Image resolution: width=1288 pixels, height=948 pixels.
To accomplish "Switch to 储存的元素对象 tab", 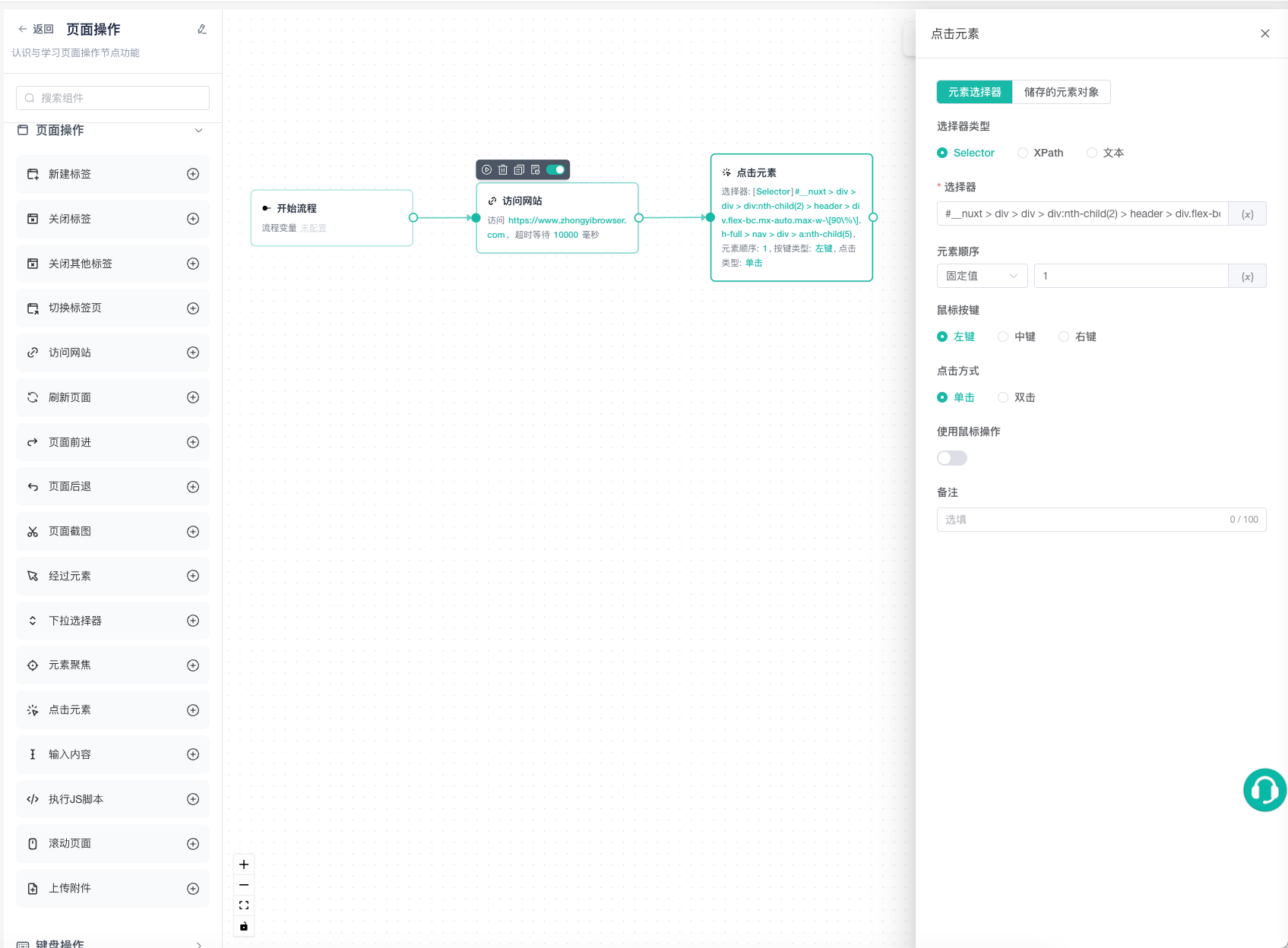I will coord(1062,92).
